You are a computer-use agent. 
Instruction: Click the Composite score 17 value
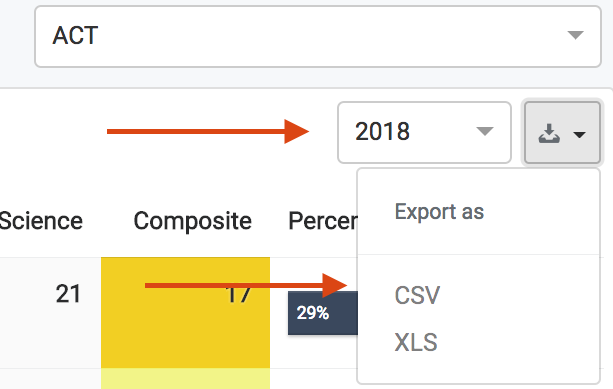tap(238, 294)
